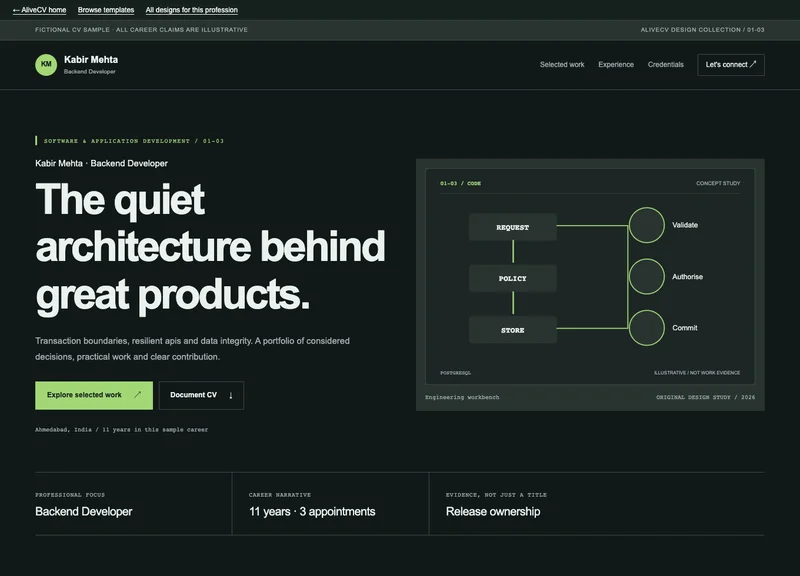Click 'Ahmedabad, India / 11 years' text
The height and width of the screenshot is (576, 800).
pos(121,430)
